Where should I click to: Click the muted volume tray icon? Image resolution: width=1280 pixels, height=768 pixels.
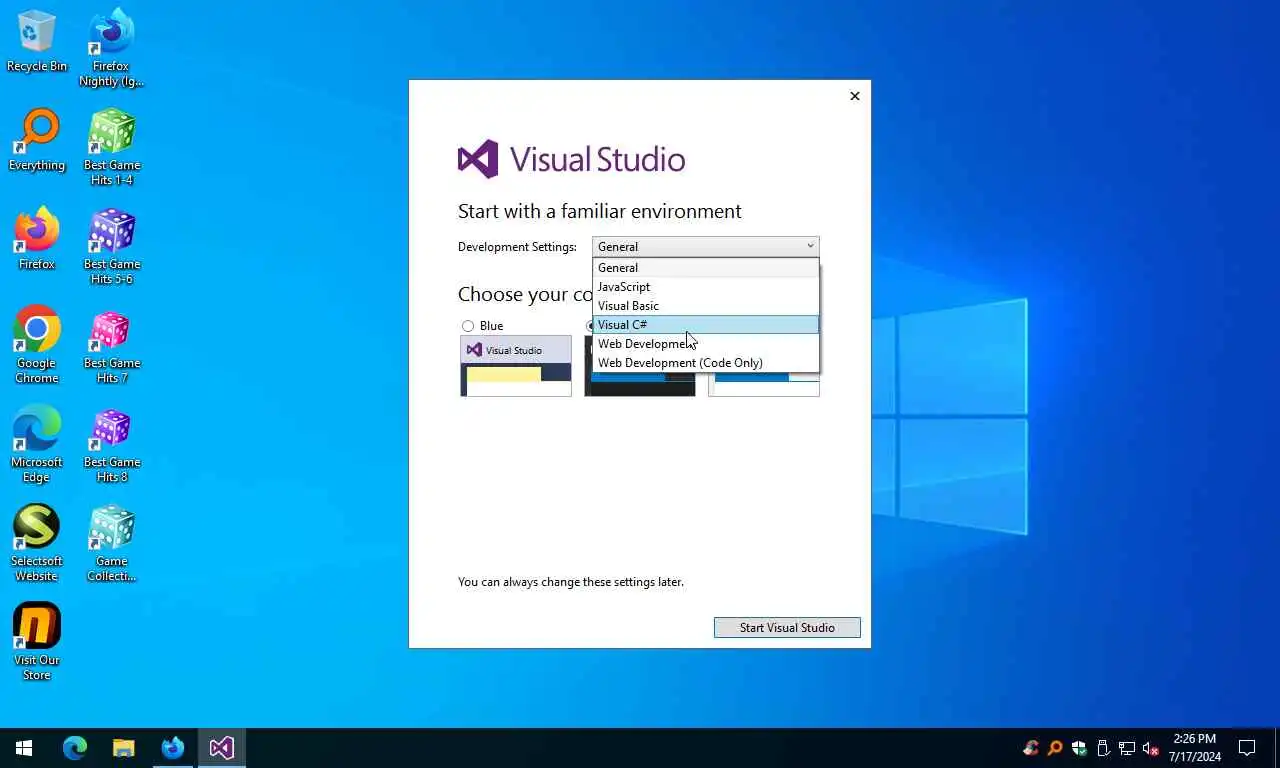[x=1151, y=748]
